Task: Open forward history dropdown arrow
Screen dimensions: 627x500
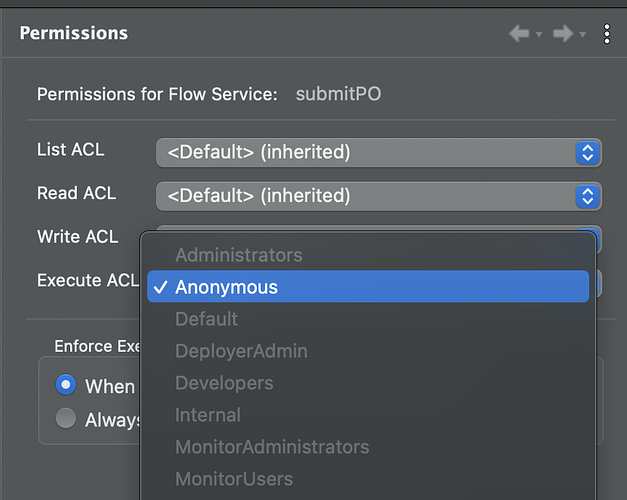Action: [x=583, y=35]
